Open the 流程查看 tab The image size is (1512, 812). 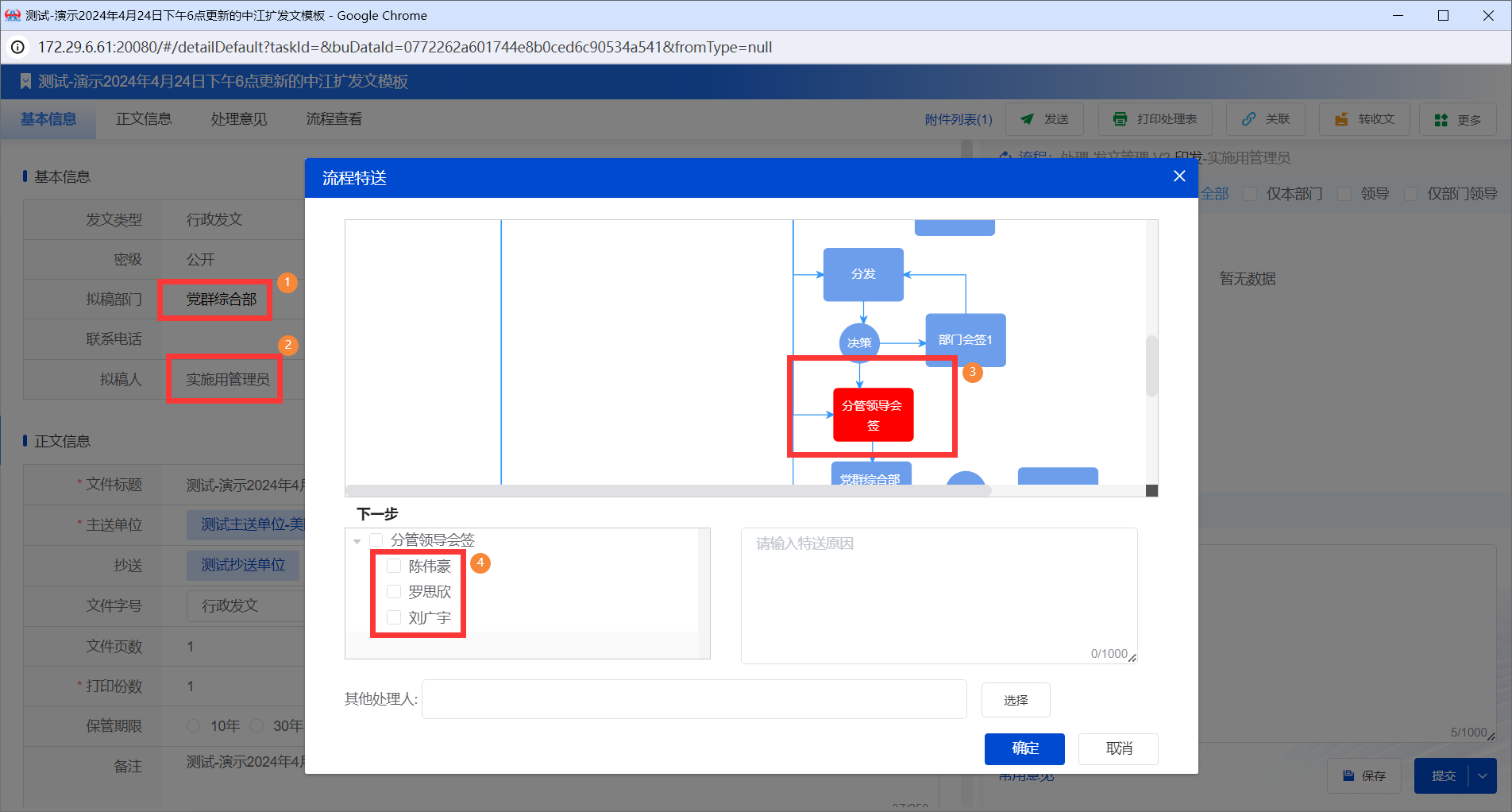334,119
